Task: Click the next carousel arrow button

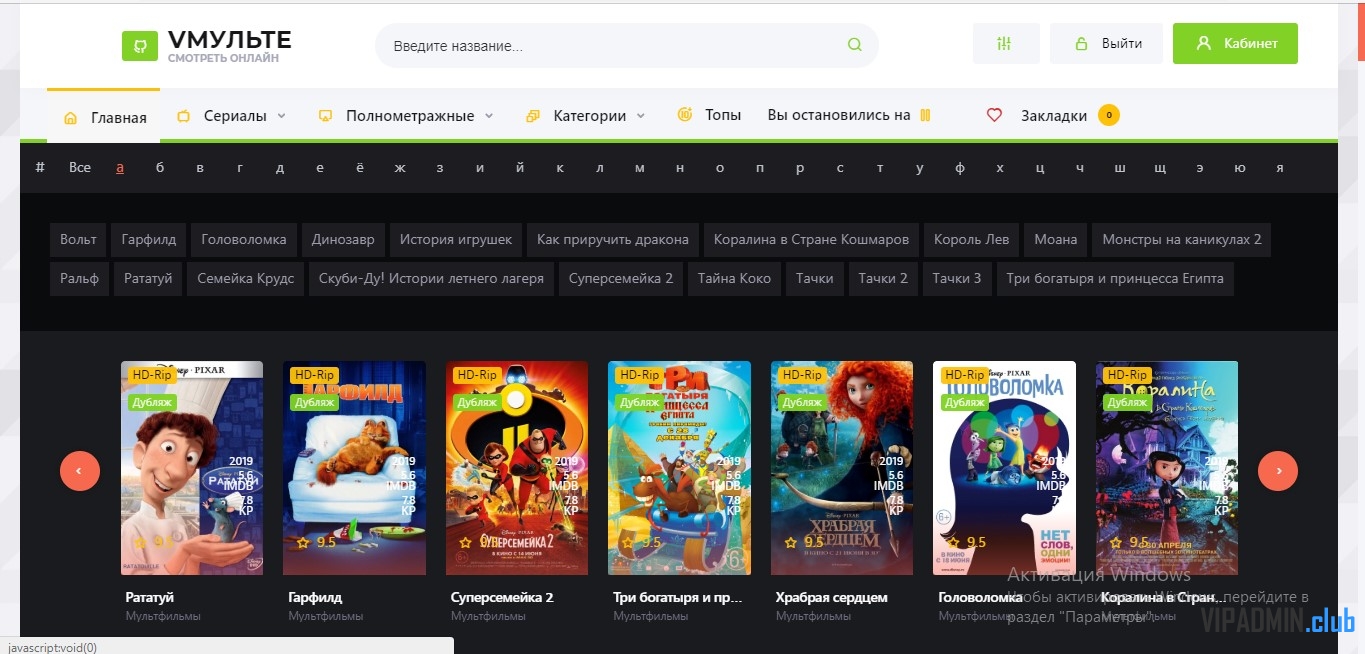Action: point(1277,471)
